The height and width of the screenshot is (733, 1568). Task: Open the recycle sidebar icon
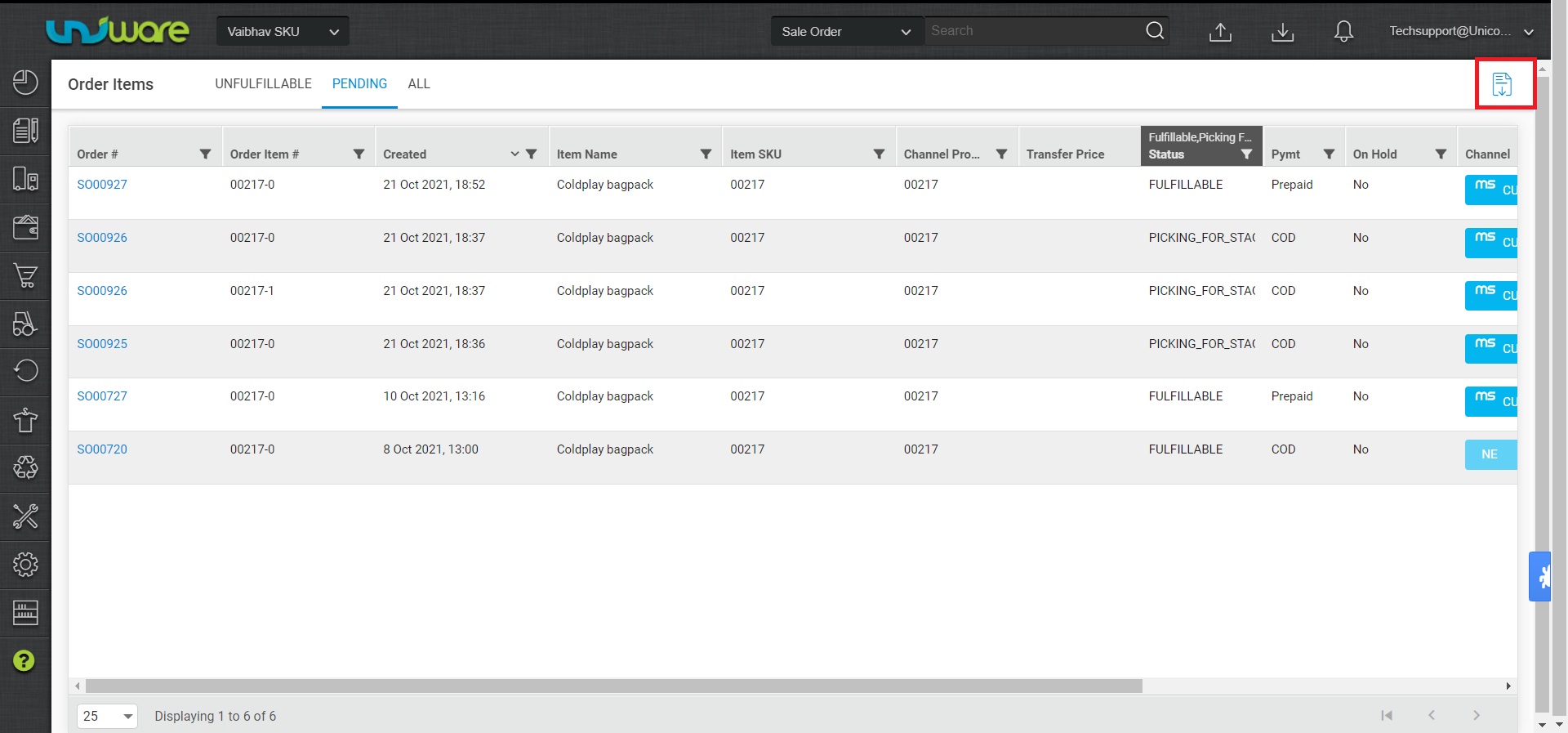25,467
